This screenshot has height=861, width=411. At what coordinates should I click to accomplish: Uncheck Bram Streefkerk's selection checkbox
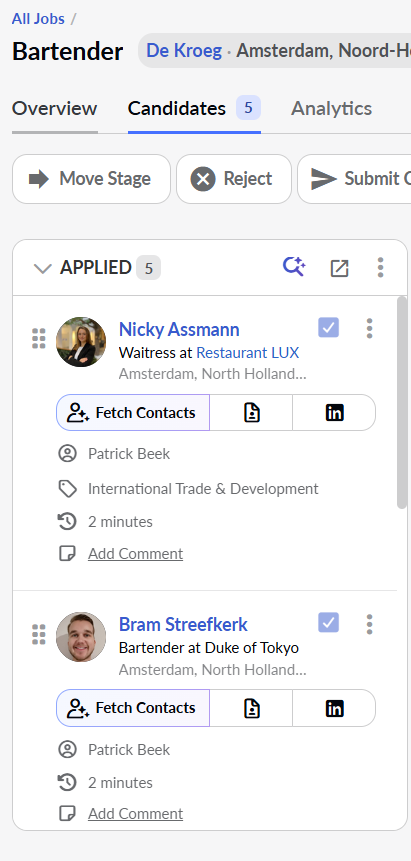329,623
